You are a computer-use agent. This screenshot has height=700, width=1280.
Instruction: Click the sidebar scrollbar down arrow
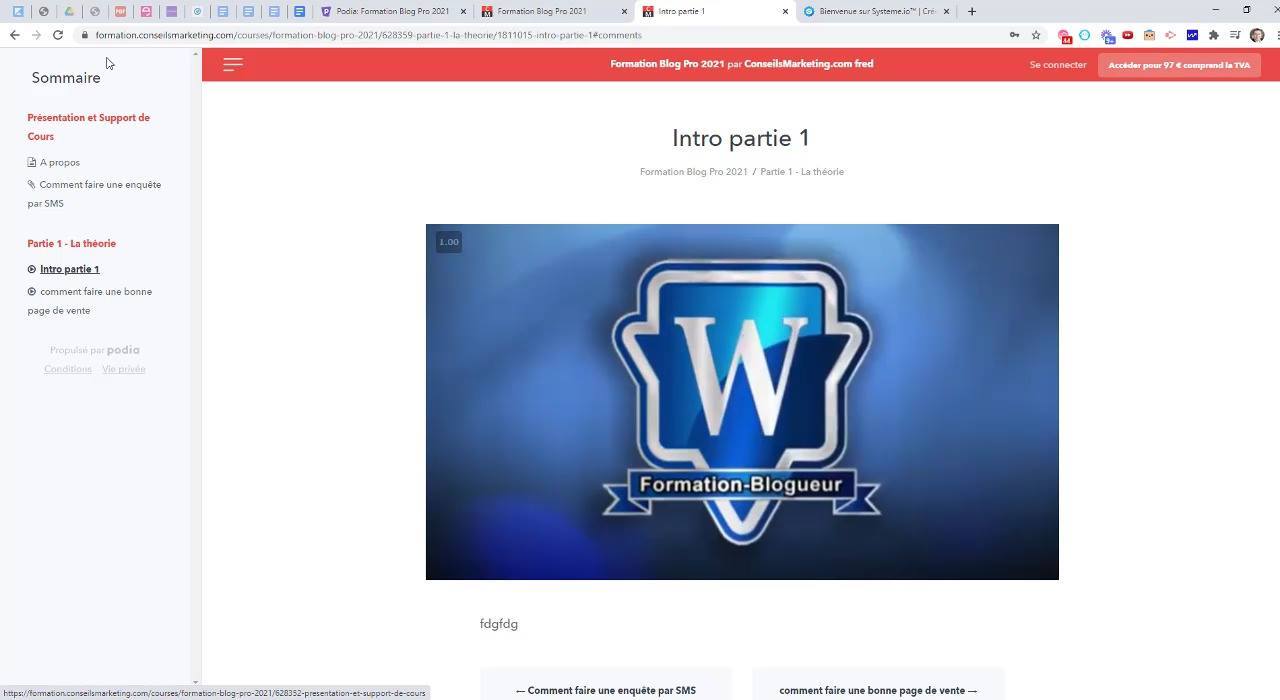(x=195, y=682)
